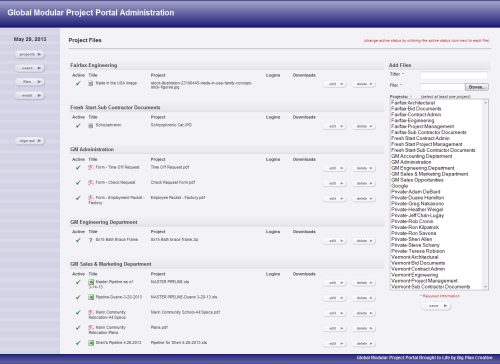Edit Sheri's Pipeline 4.26.2013 file

[x=335, y=343]
